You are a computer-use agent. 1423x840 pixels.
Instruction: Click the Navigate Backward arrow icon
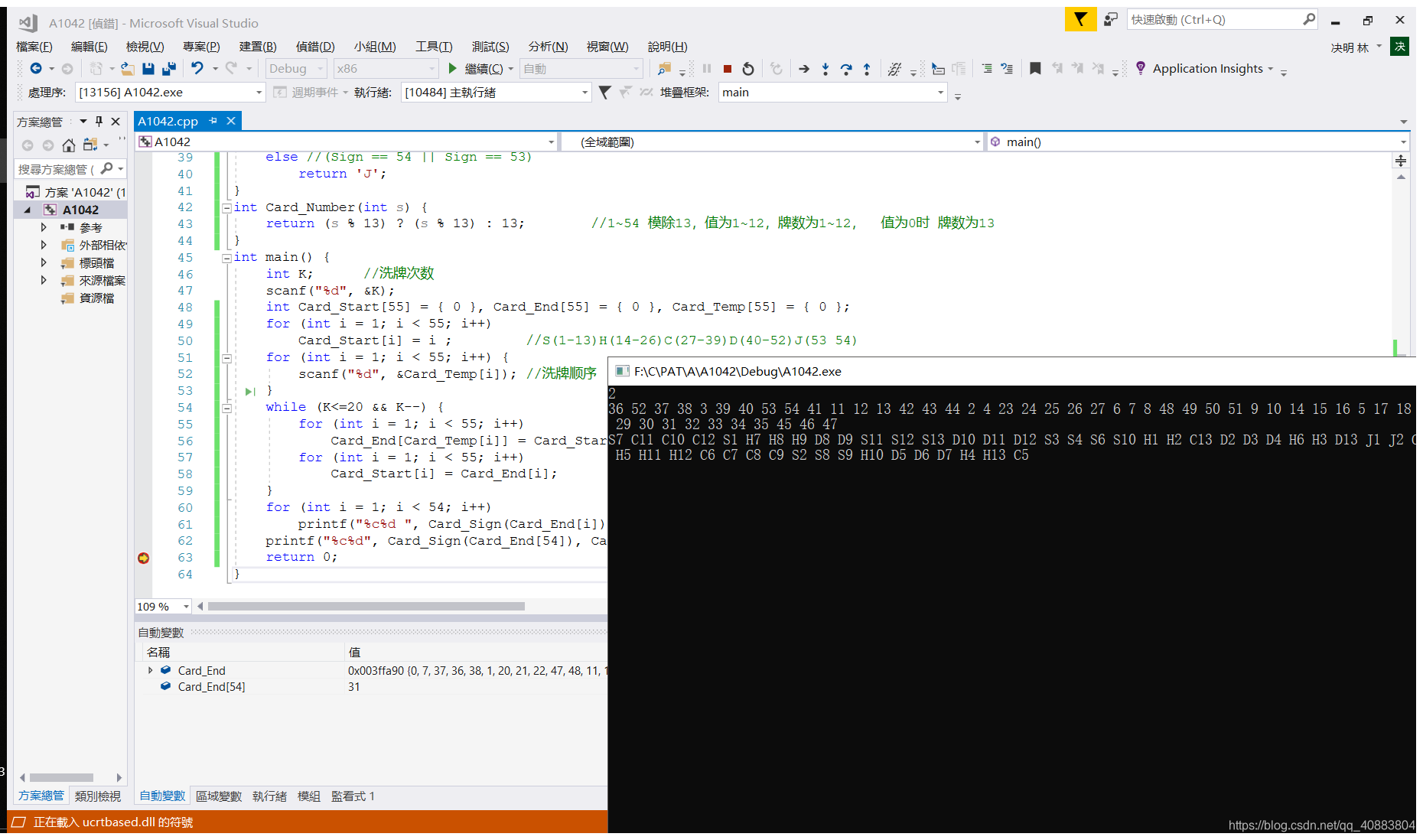pyautogui.click(x=35, y=69)
